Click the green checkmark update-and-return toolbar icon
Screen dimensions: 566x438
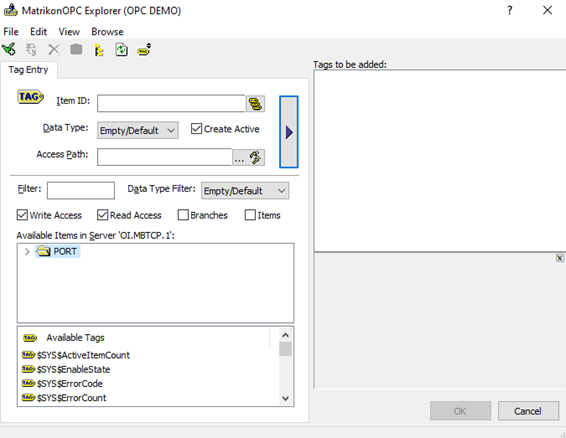[x=9, y=49]
